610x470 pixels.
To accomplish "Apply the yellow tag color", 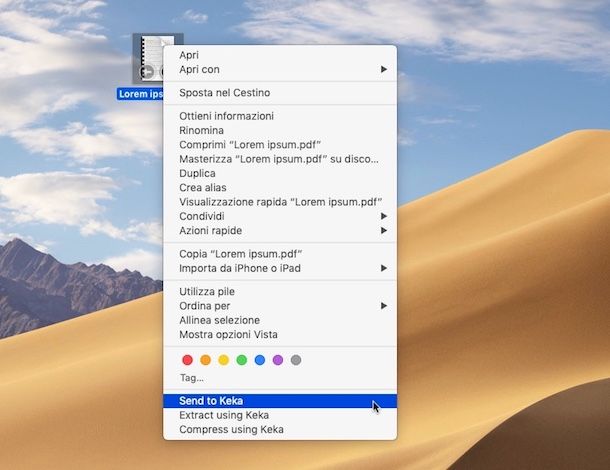I will [x=224, y=360].
